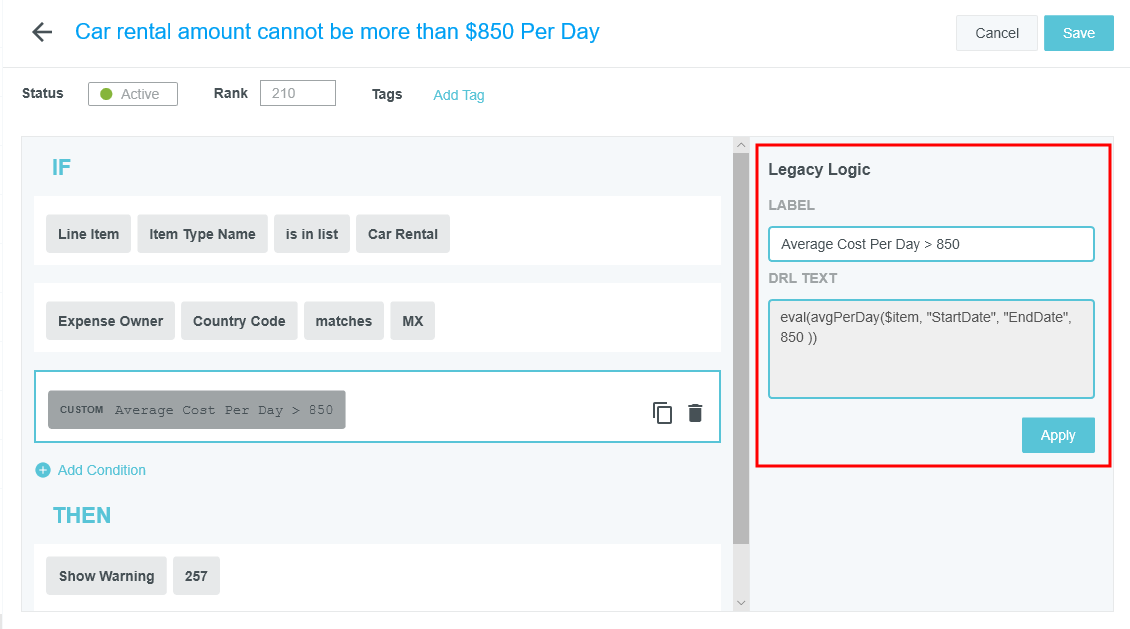This screenshot has height=629, width=1130.
Task: Change the 'is in list' operator
Action: 311,234
